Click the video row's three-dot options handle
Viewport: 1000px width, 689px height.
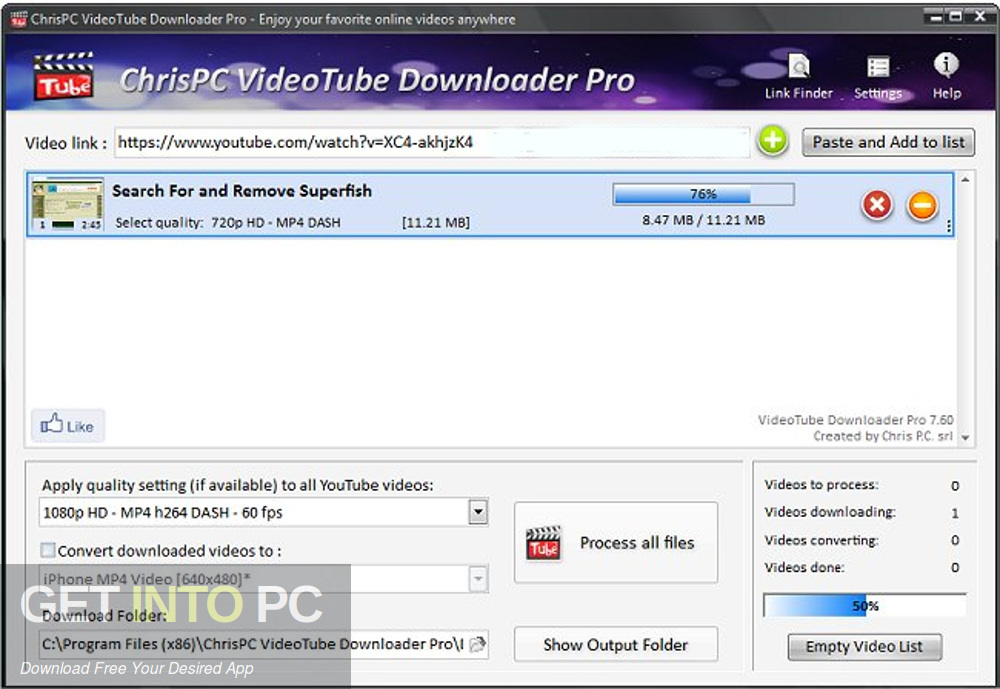tap(948, 226)
